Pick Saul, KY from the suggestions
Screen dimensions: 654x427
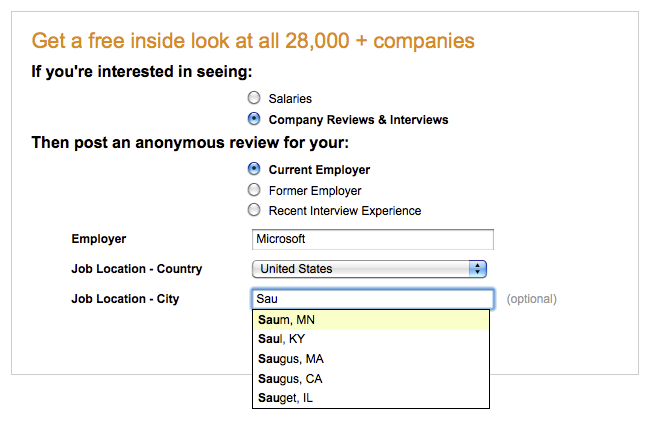[371, 339]
